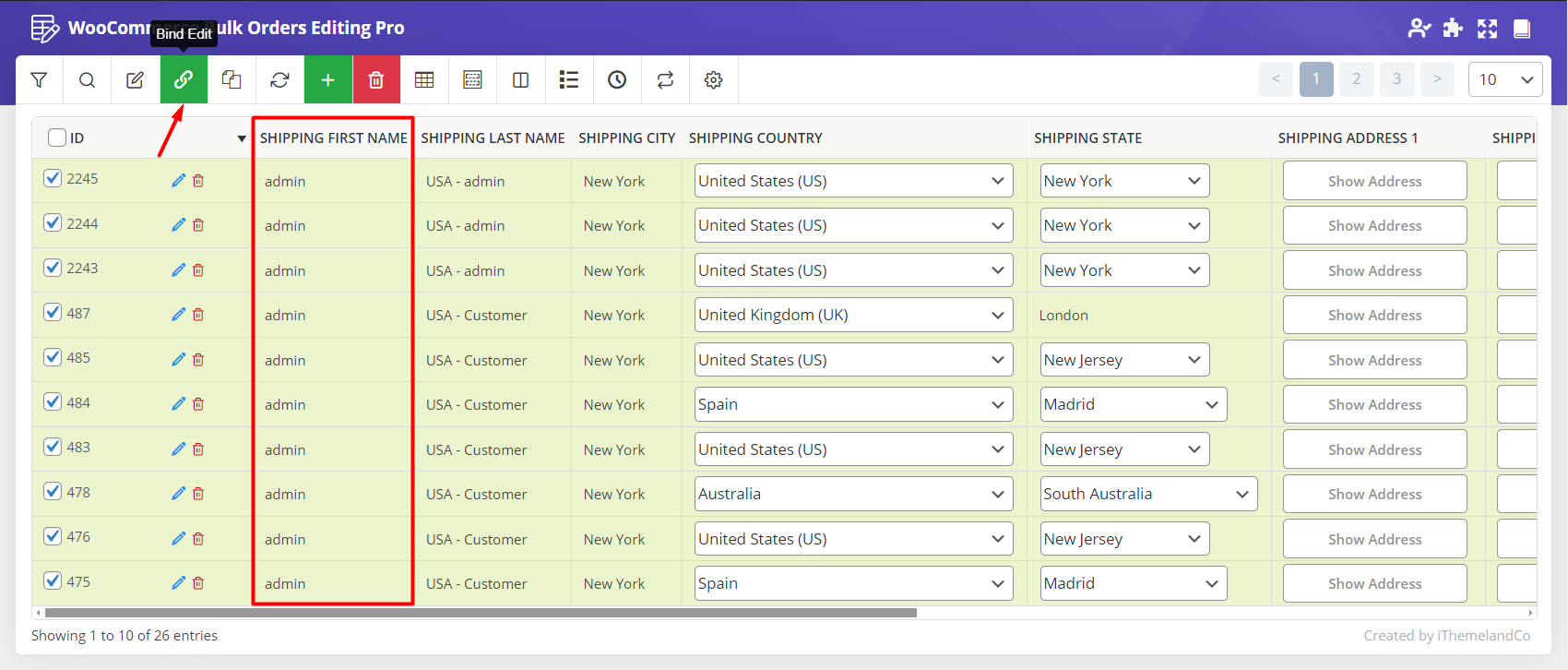Click the pencil edit icon for order 2245
1568x670 pixels.
(178, 181)
